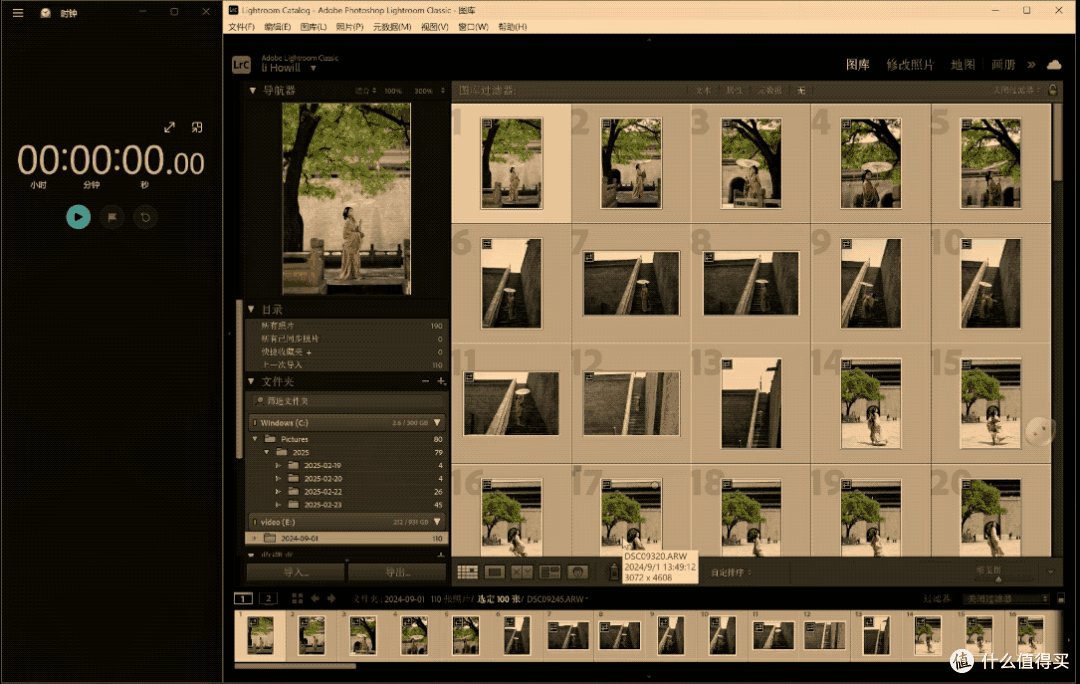This screenshot has width=1080, height=684.
Task: Open navigator zoom level dropdown arrows
Action: coord(443,91)
